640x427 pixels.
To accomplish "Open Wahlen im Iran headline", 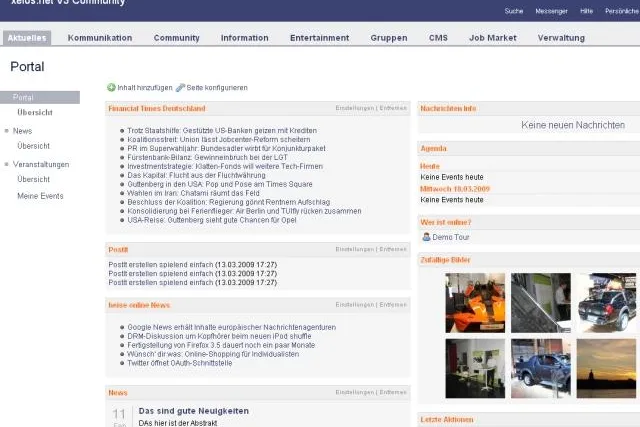I will coord(193,193).
